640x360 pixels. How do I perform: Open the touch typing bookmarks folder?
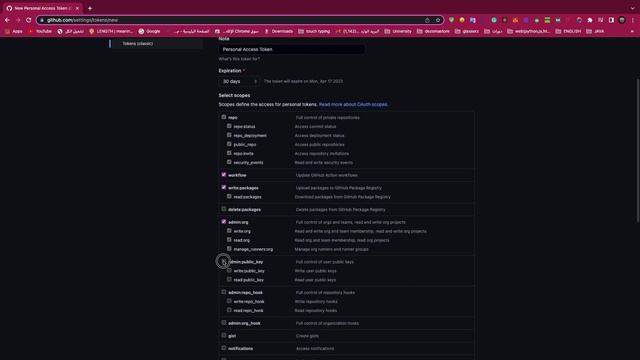click(314, 31)
